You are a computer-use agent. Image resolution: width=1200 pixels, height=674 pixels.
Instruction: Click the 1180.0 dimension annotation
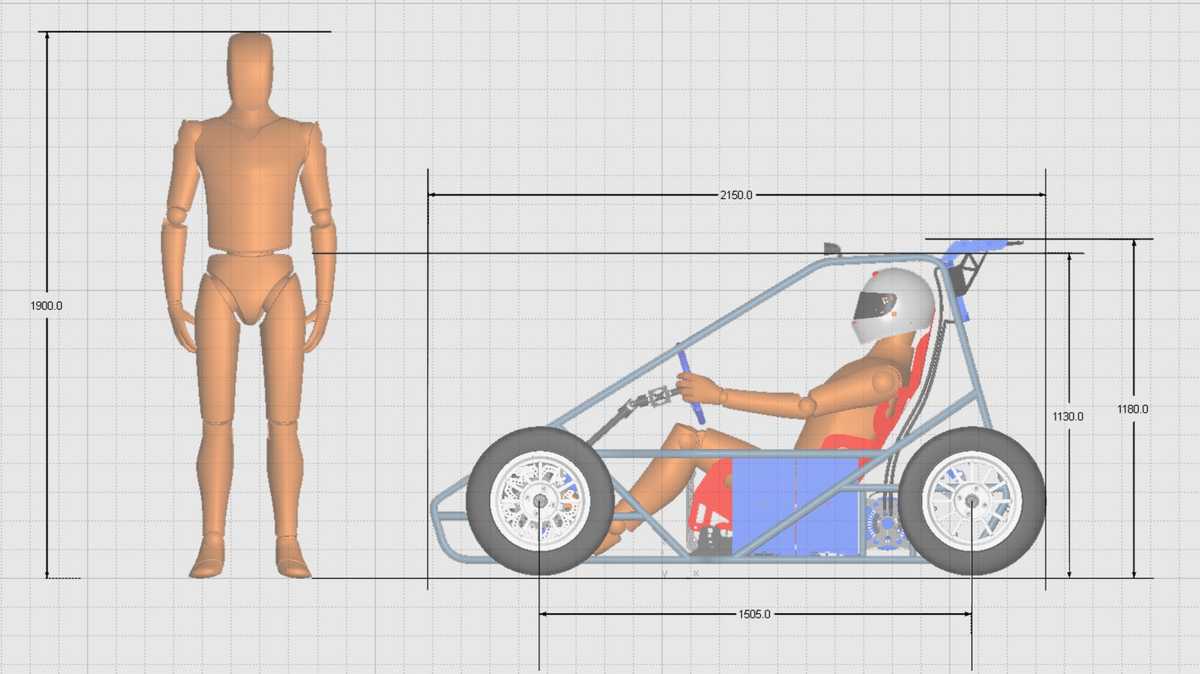click(1131, 407)
